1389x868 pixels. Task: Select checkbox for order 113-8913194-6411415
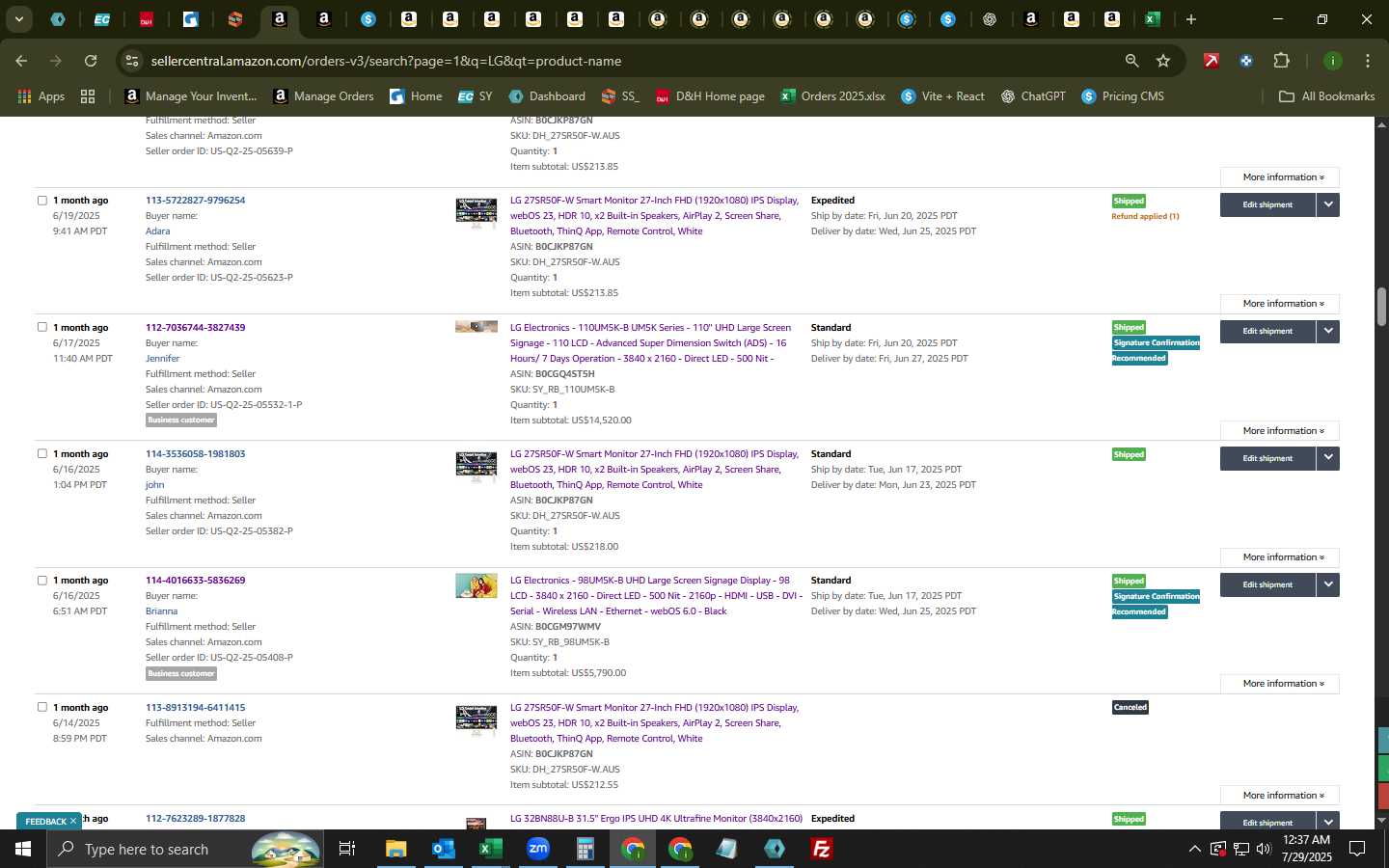(42, 707)
